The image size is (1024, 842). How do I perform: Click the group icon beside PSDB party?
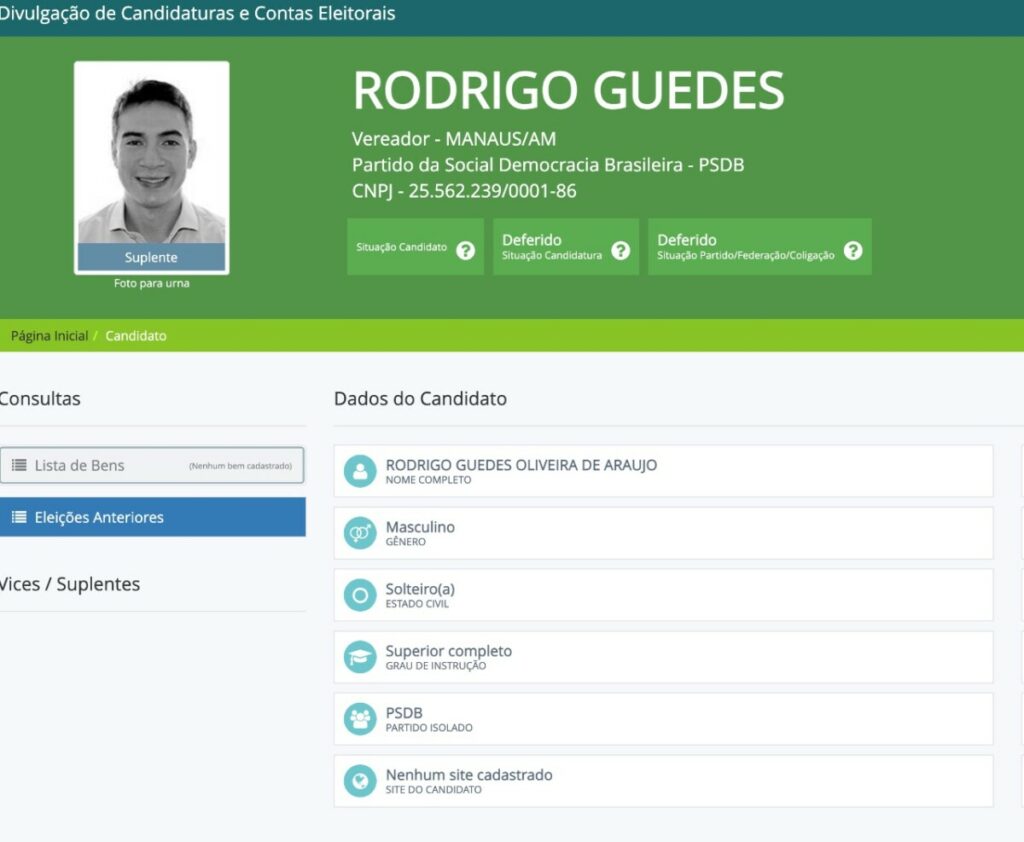360,719
